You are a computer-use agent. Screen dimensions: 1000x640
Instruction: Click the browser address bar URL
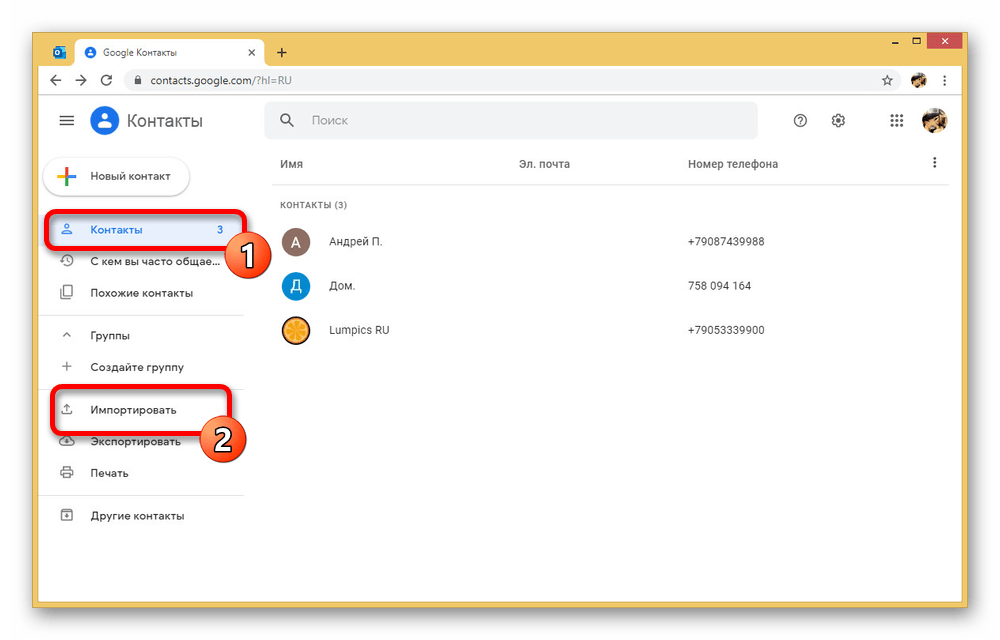click(221, 80)
